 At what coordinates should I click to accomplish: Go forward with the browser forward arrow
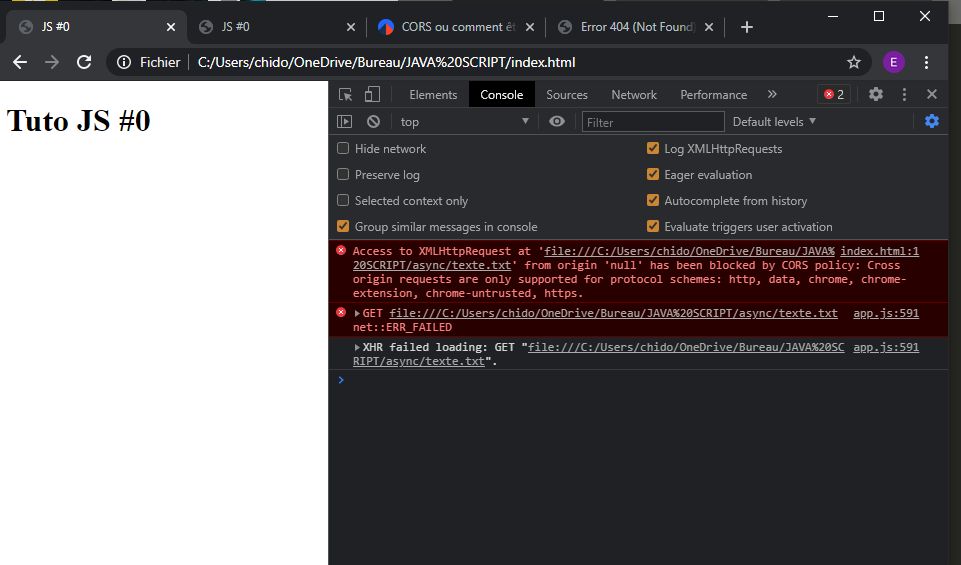52,62
